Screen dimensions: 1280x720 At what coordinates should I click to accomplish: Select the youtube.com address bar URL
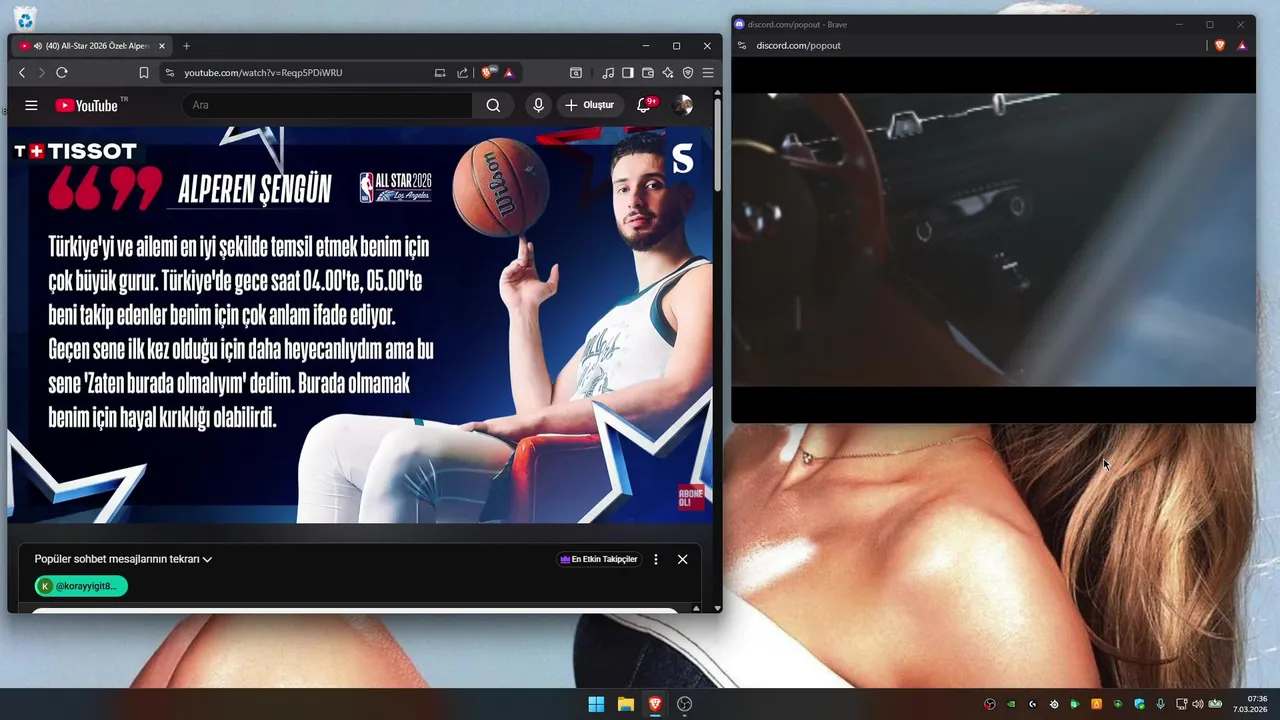pos(263,73)
